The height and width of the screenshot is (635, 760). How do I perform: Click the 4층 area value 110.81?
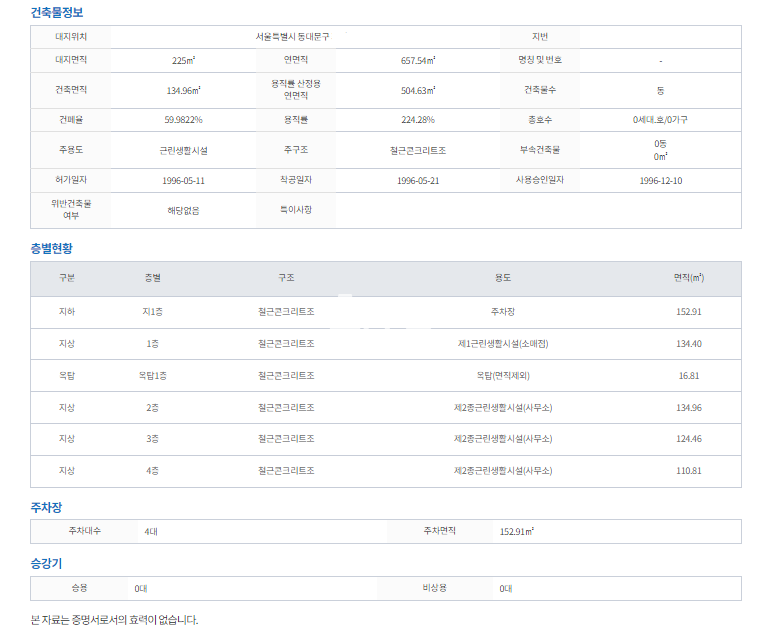point(688,471)
